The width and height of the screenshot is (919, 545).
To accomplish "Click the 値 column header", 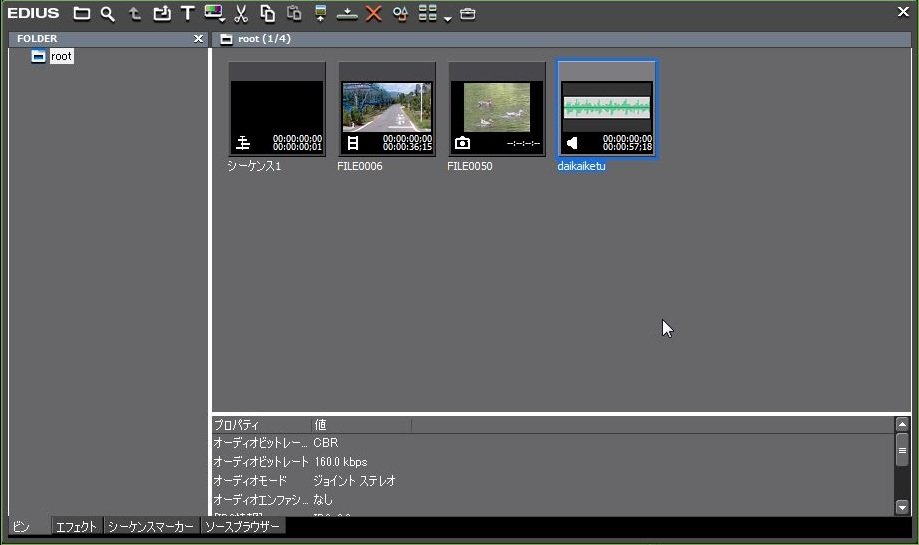I will tap(361, 425).
